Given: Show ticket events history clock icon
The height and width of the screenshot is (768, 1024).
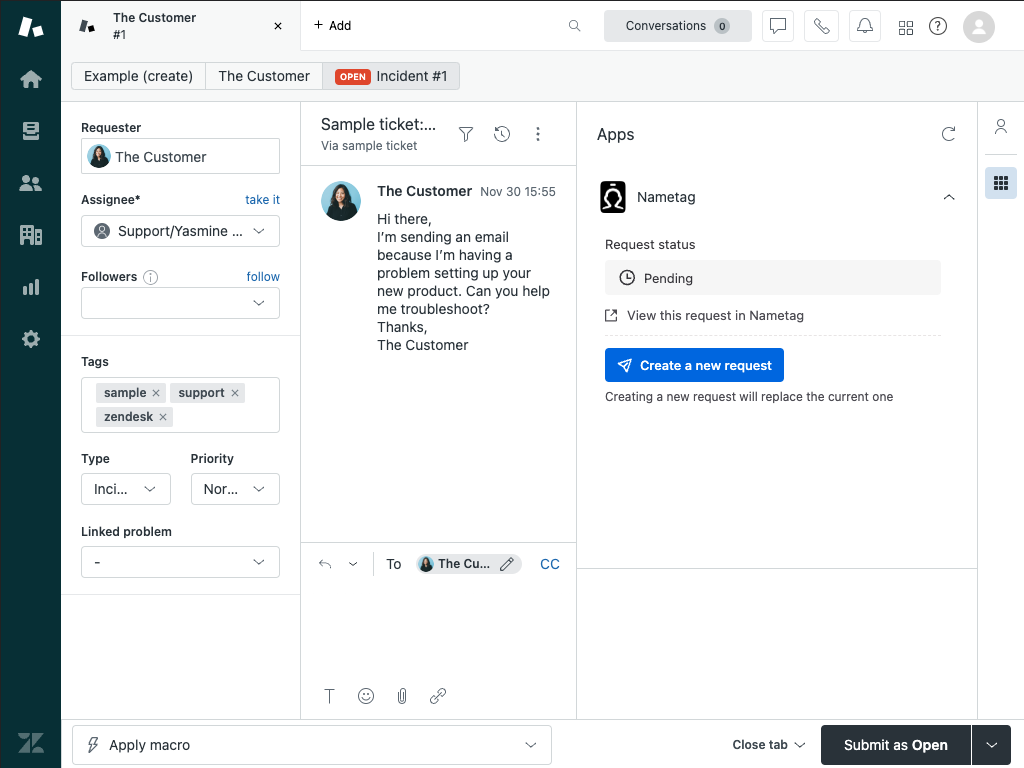Looking at the screenshot, I should 502,134.
